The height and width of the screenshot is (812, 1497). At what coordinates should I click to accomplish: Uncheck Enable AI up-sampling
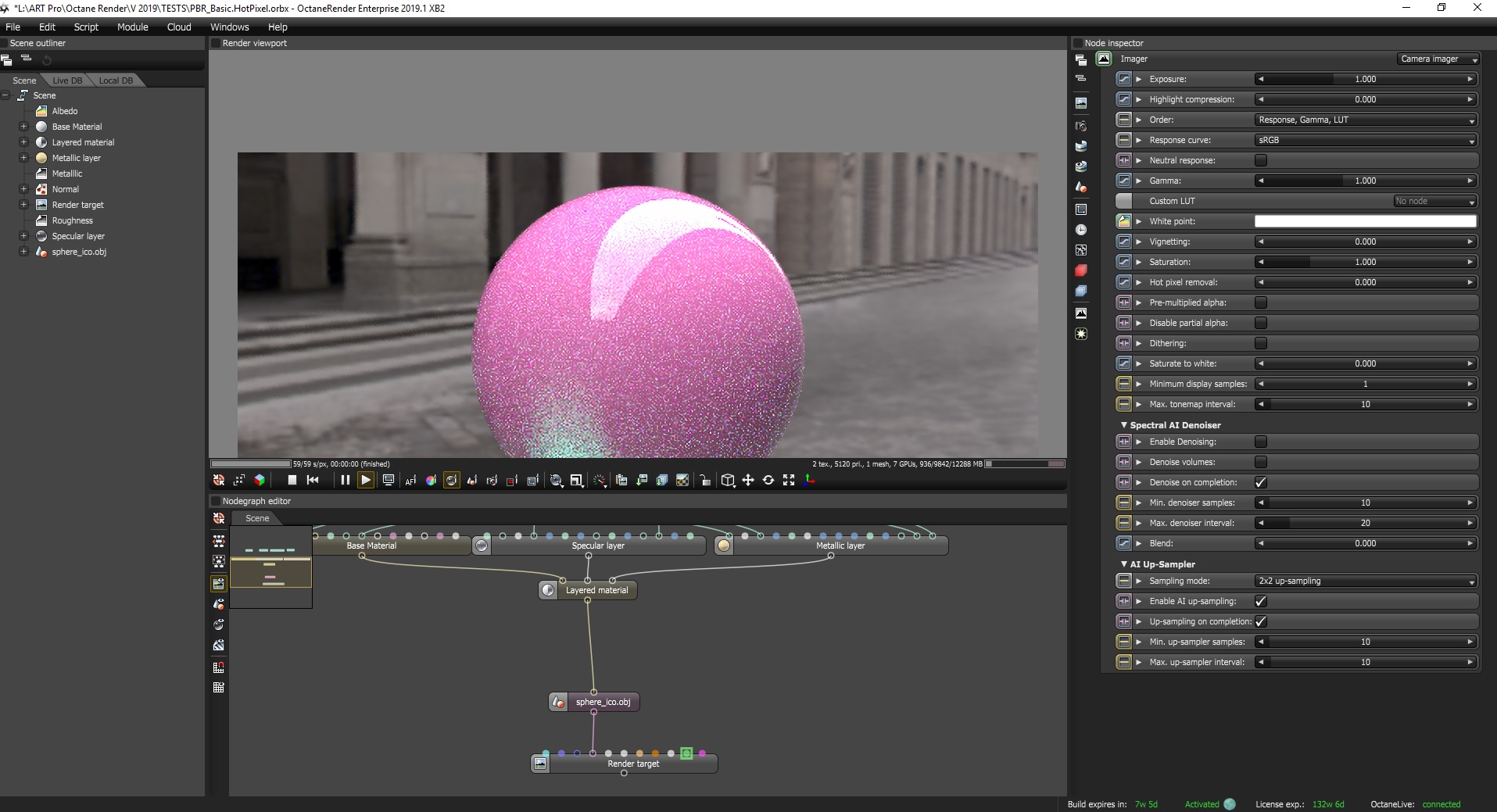(x=1261, y=601)
